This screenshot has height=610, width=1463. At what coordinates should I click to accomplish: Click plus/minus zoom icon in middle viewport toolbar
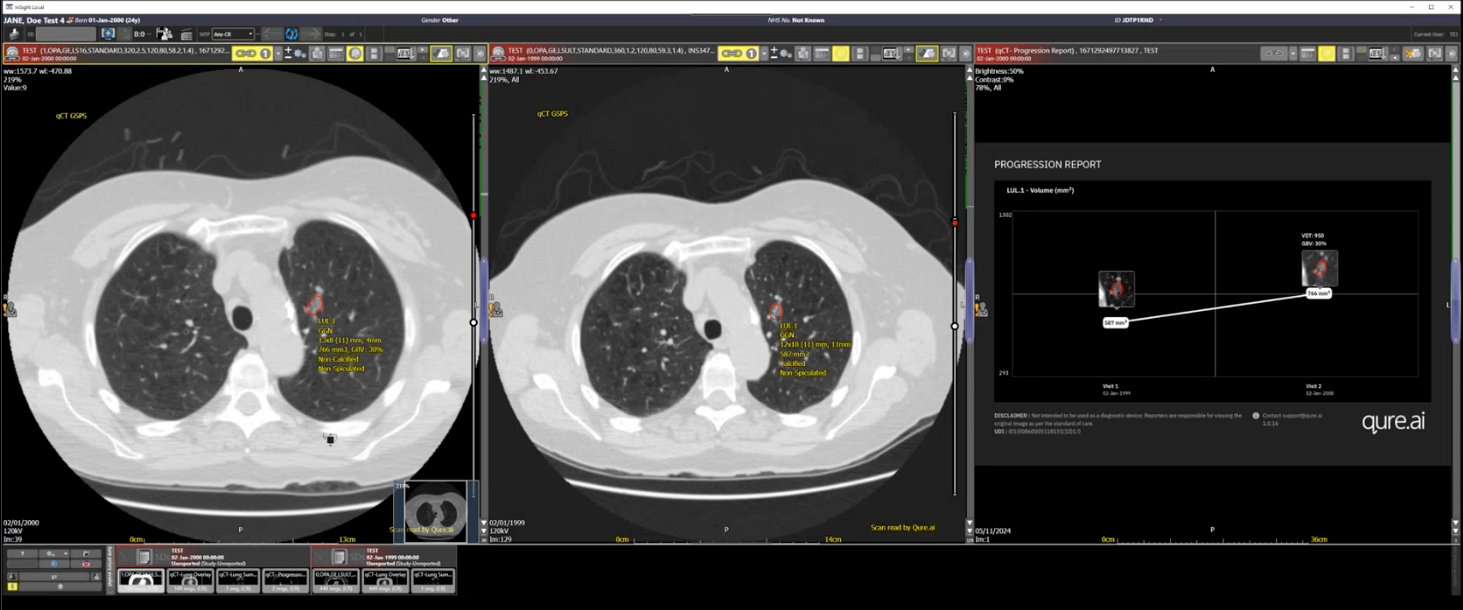point(774,53)
